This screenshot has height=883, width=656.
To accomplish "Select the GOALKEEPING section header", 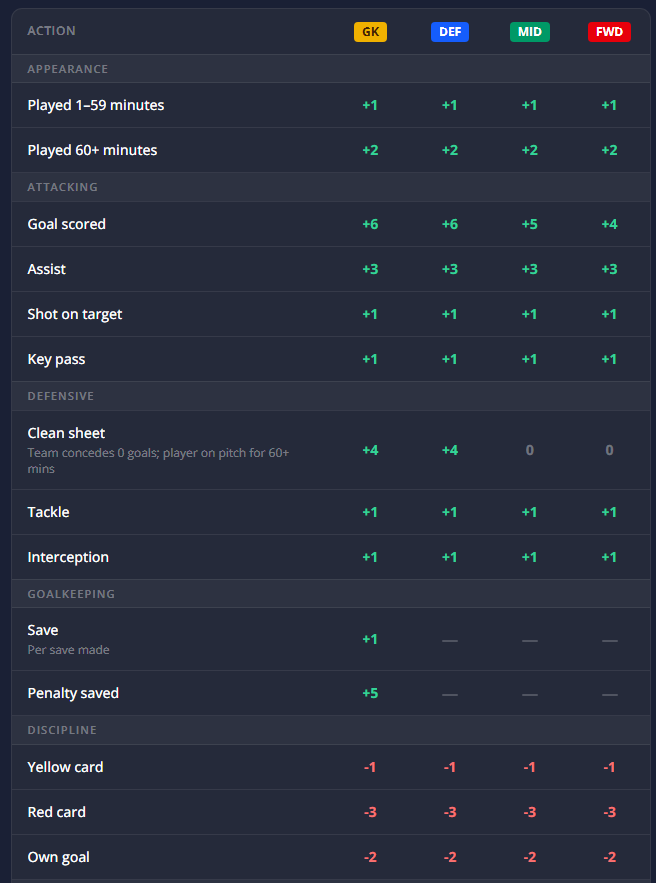I will tap(71, 594).
